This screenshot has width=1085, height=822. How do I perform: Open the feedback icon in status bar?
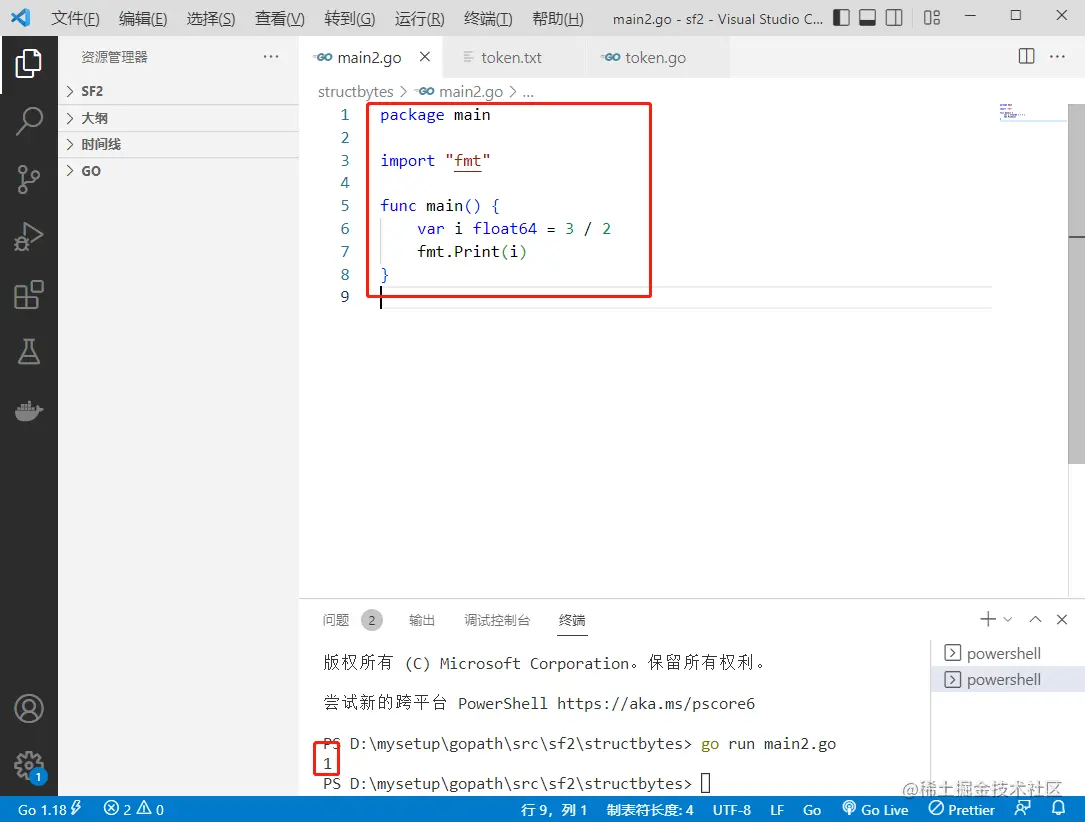(x=1022, y=808)
